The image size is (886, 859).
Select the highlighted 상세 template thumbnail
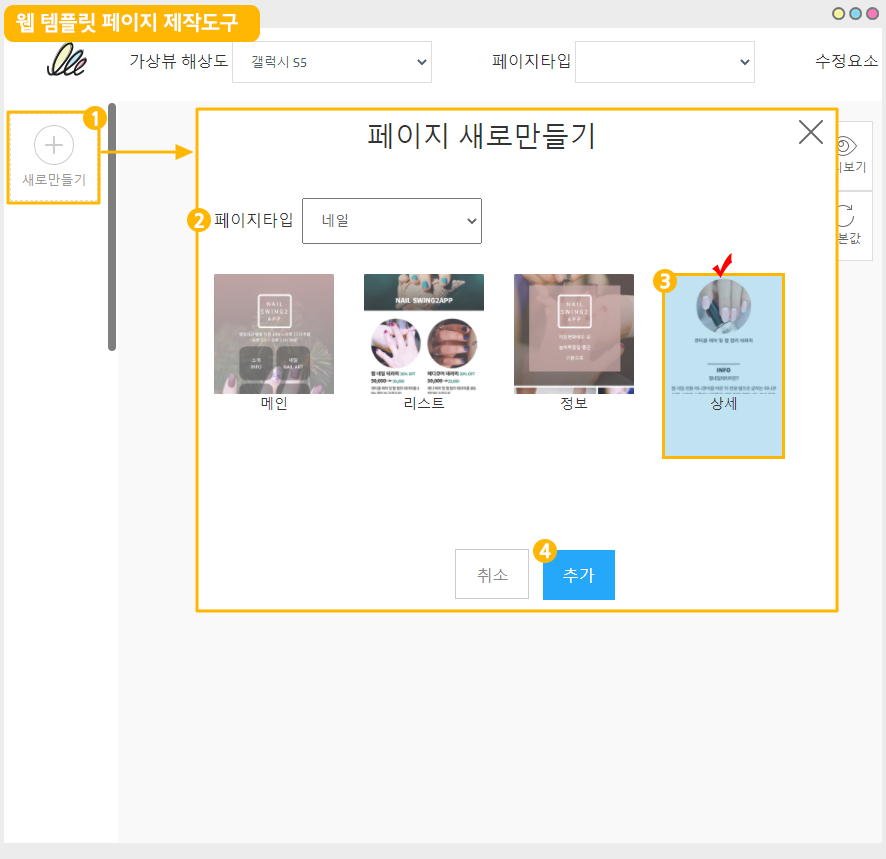723,365
